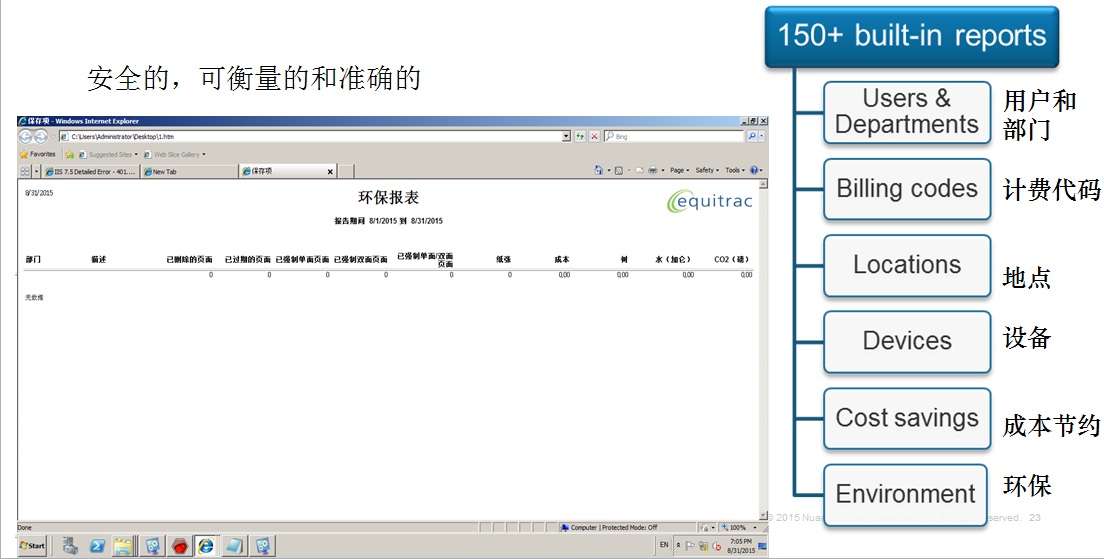Click the page scrollbar up arrow
The image size is (1104, 559).
point(763,184)
